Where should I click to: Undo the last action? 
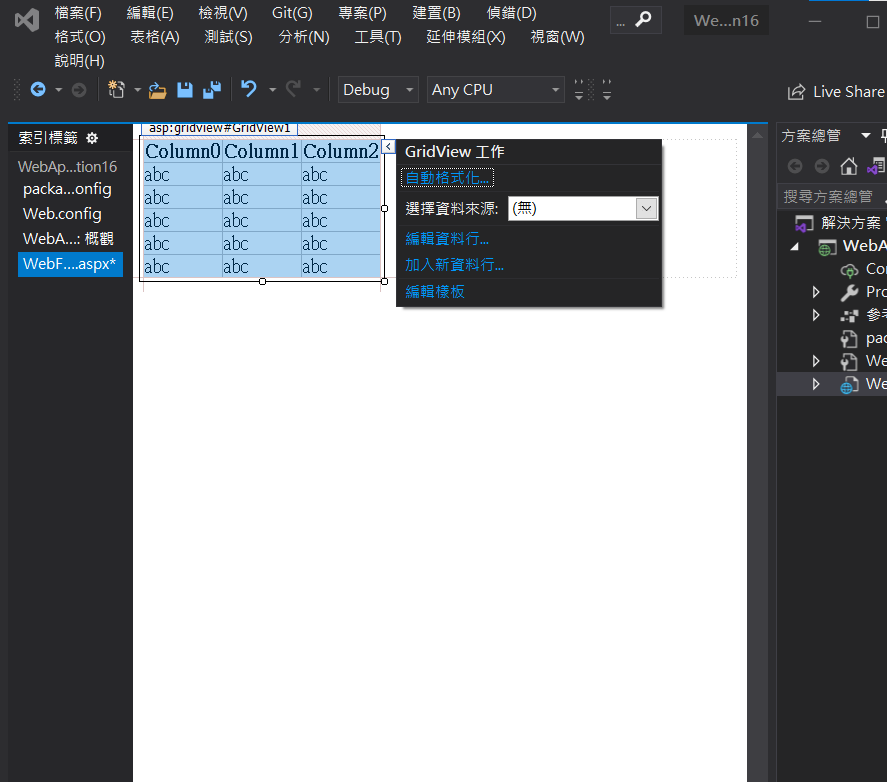(x=249, y=89)
